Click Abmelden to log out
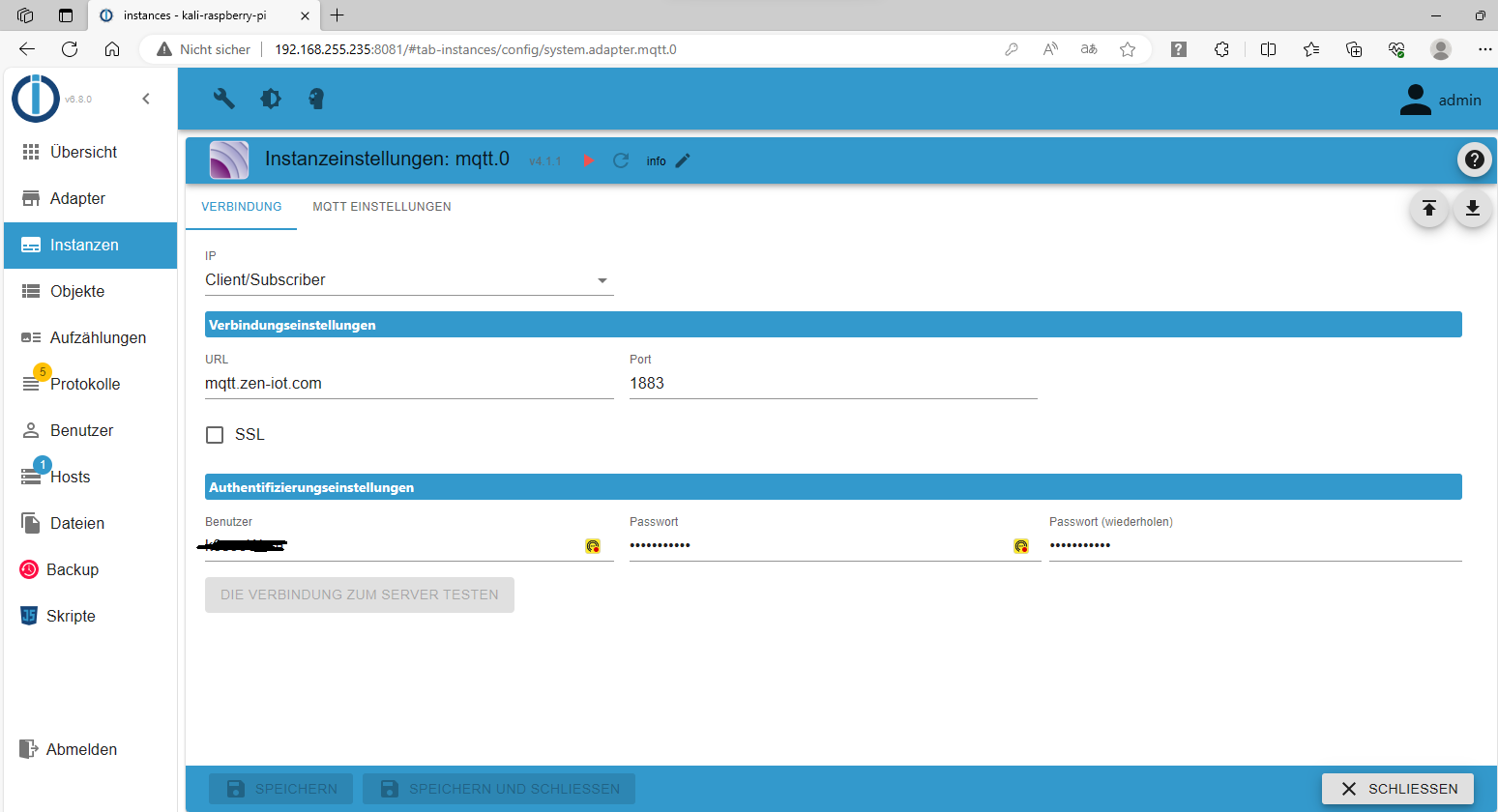The width and height of the screenshot is (1498, 812). coord(91,749)
